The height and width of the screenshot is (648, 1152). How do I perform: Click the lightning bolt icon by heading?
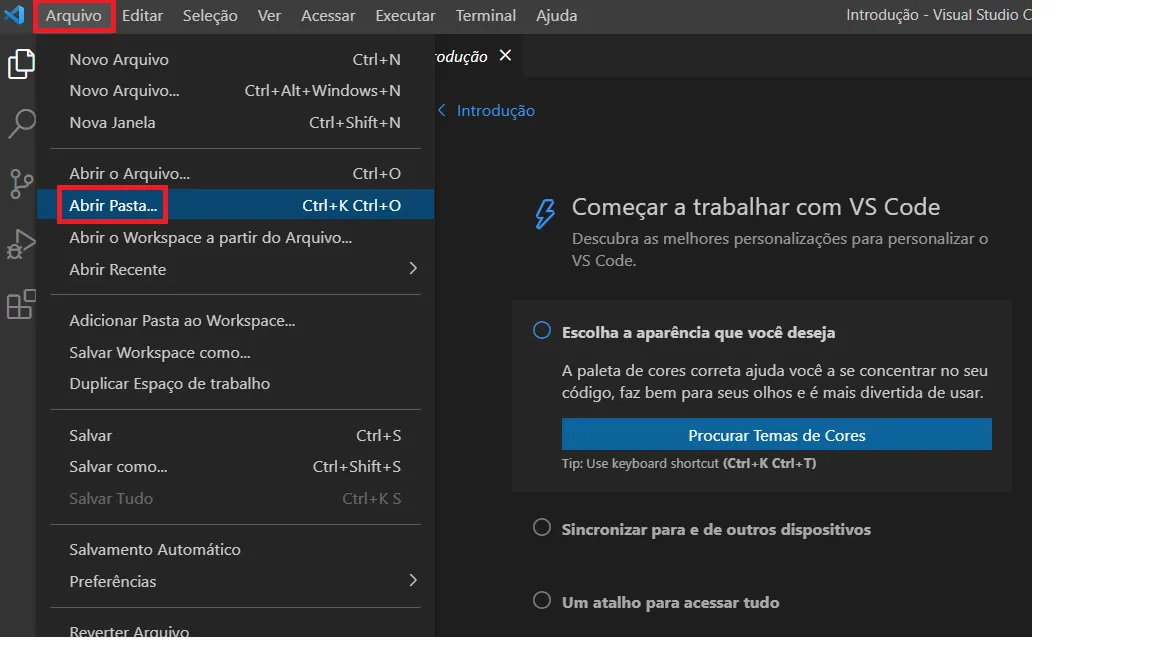pyautogui.click(x=544, y=214)
